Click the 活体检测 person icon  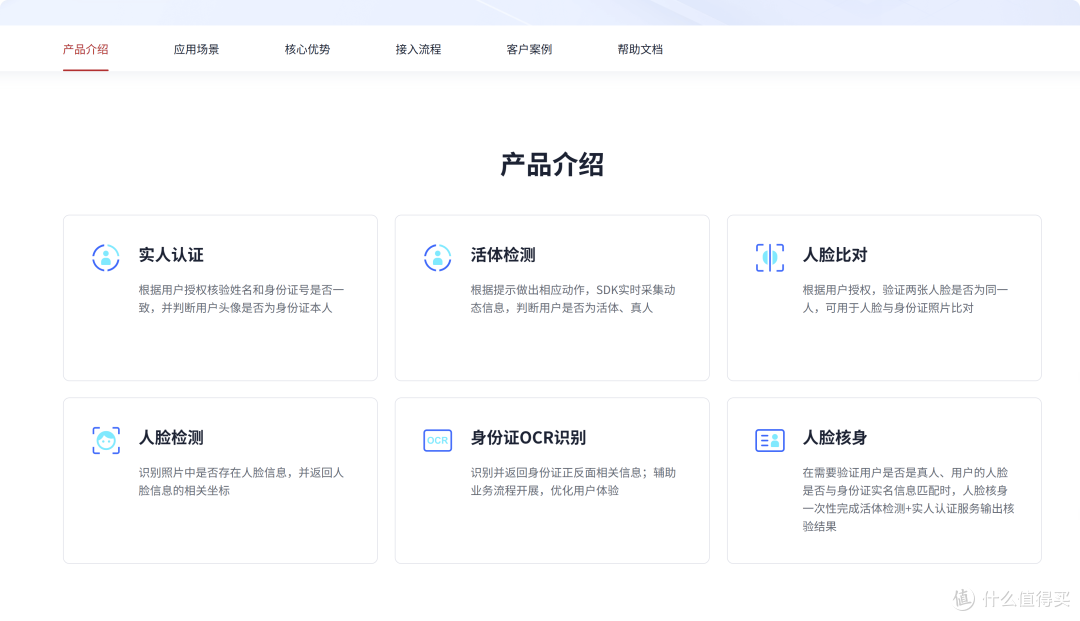[x=437, y=257]
